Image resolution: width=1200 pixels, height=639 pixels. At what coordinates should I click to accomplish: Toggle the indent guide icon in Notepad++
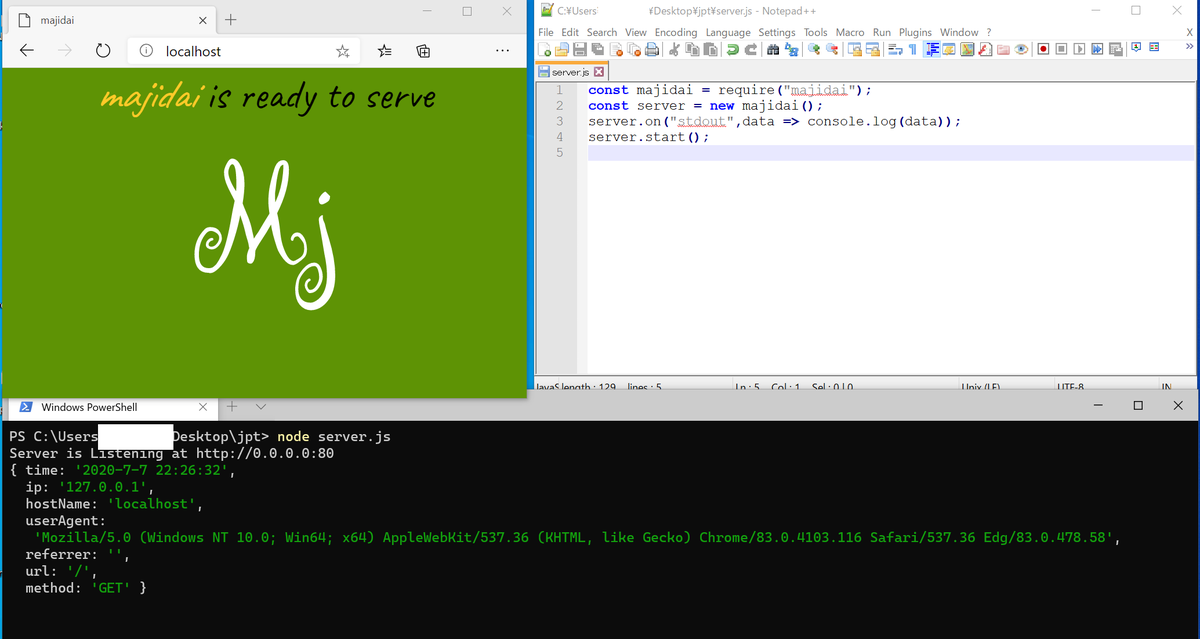pos(933,48)
